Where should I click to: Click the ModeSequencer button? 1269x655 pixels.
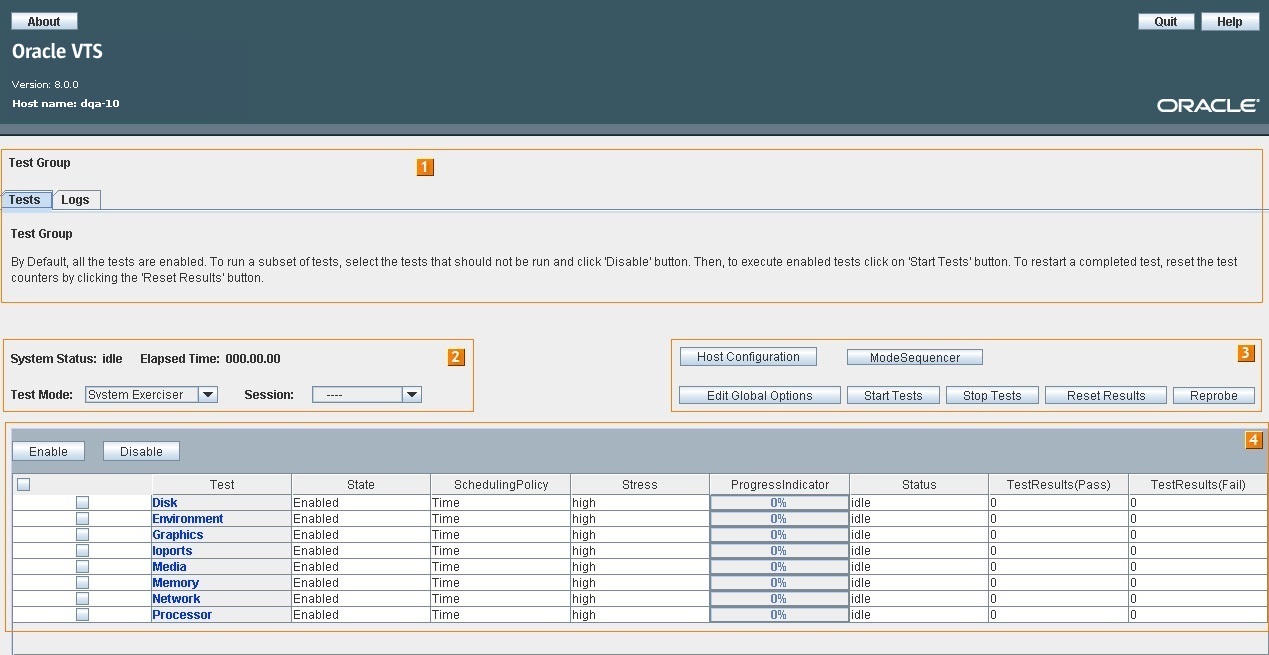[915, 357]
